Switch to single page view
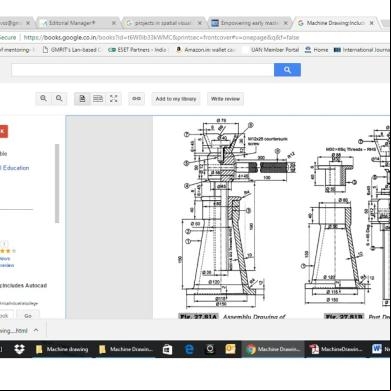This screenshot has height=391, width=391. tap(82, 99)
